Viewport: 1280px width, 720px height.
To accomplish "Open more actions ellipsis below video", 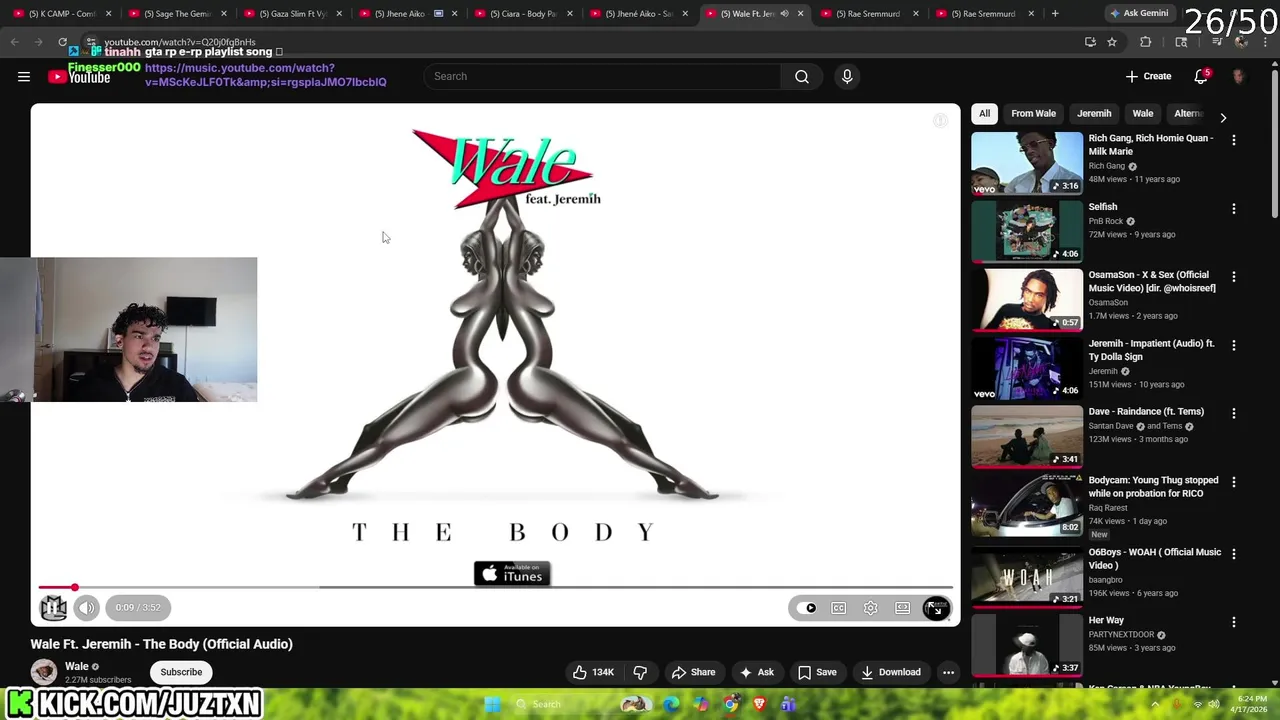I will pyautogui.click(x=948, y=672).
